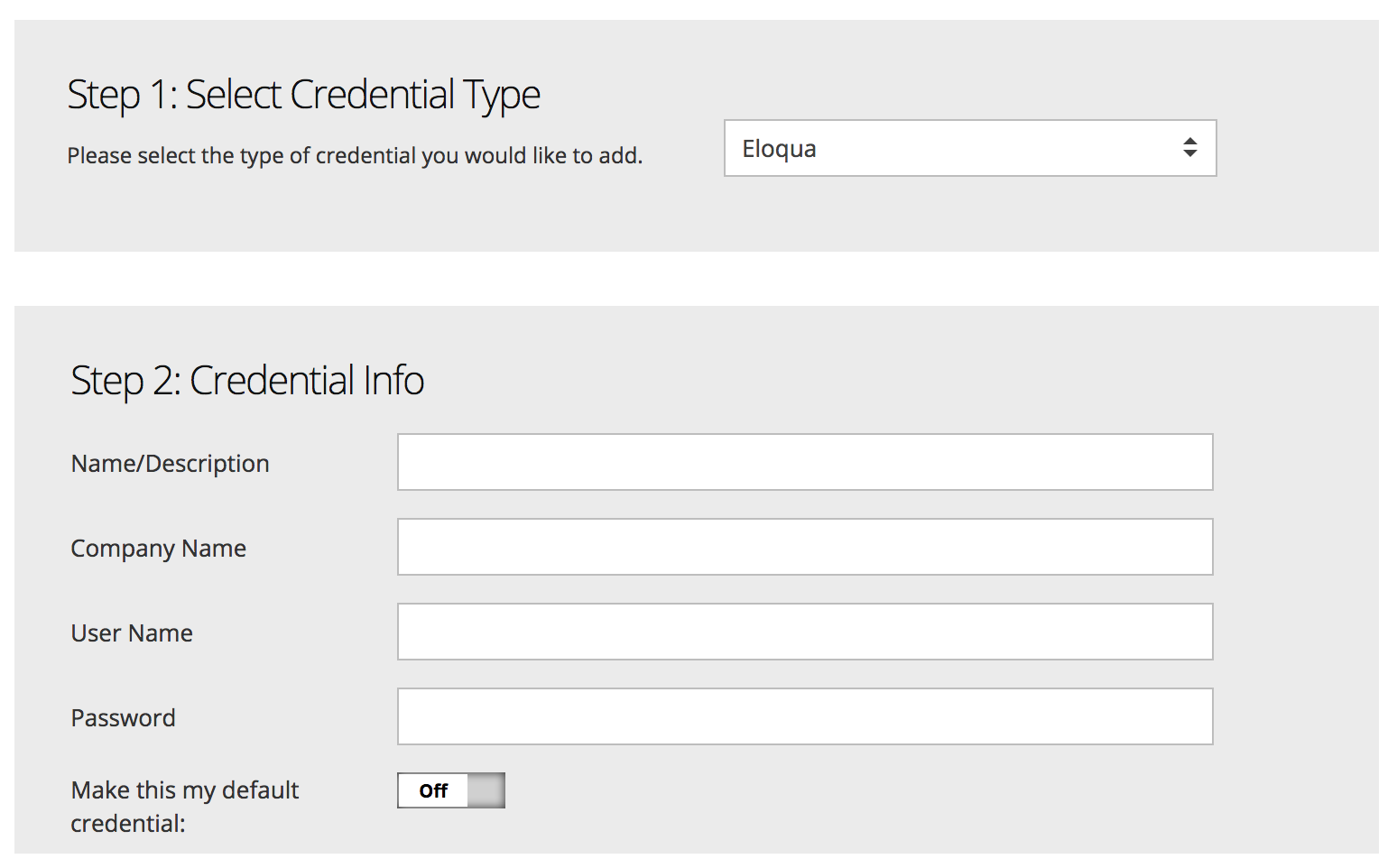Open the Eloqua credential type dropdown

969,148
